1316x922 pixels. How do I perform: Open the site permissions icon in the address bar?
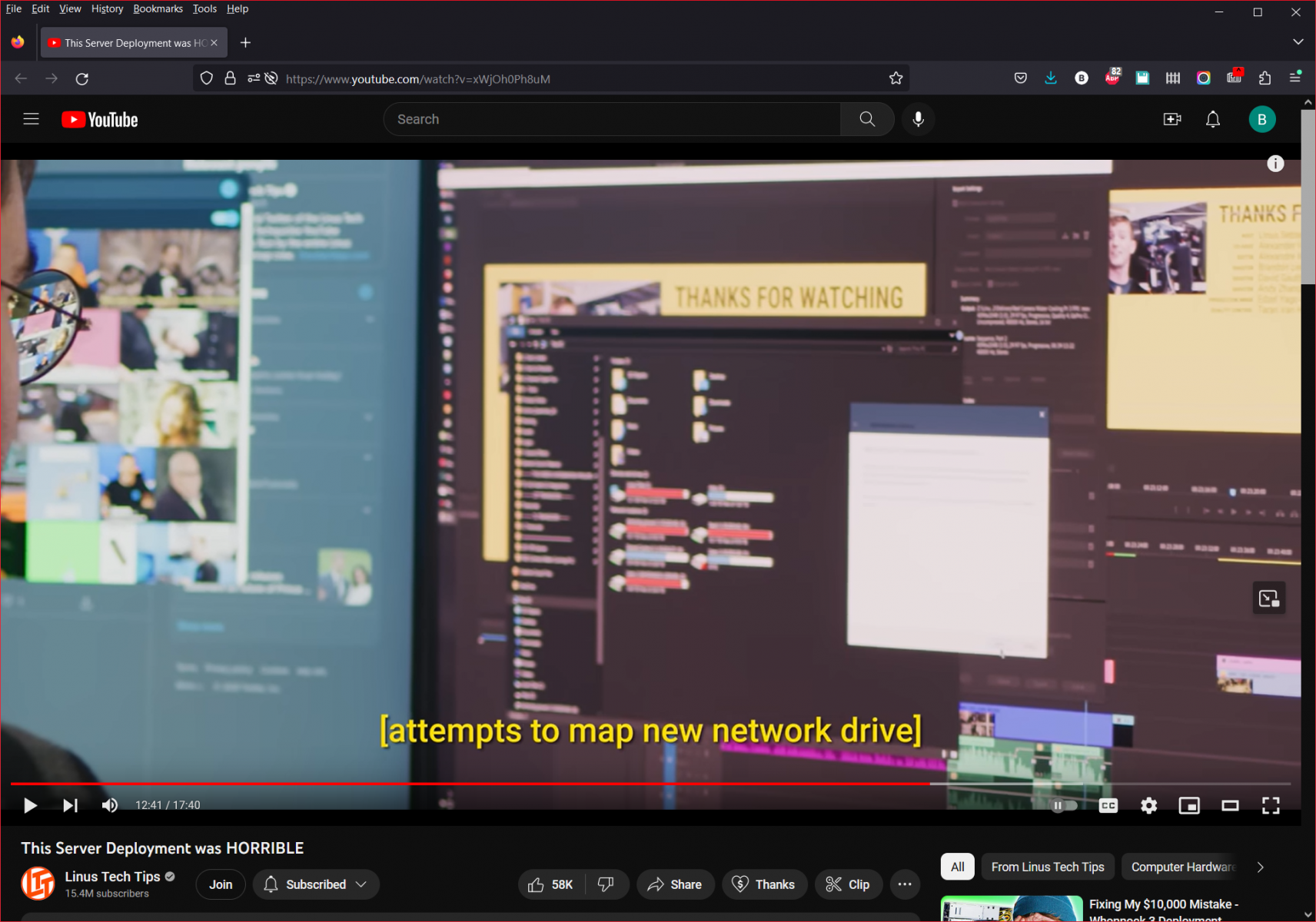pos(253,78)
